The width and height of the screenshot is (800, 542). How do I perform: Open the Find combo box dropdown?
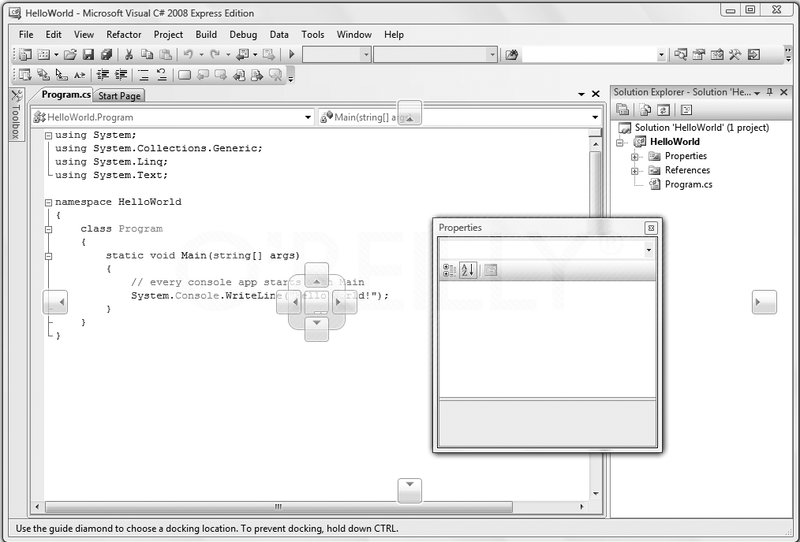pyautogui.click(x=661, y=54)
